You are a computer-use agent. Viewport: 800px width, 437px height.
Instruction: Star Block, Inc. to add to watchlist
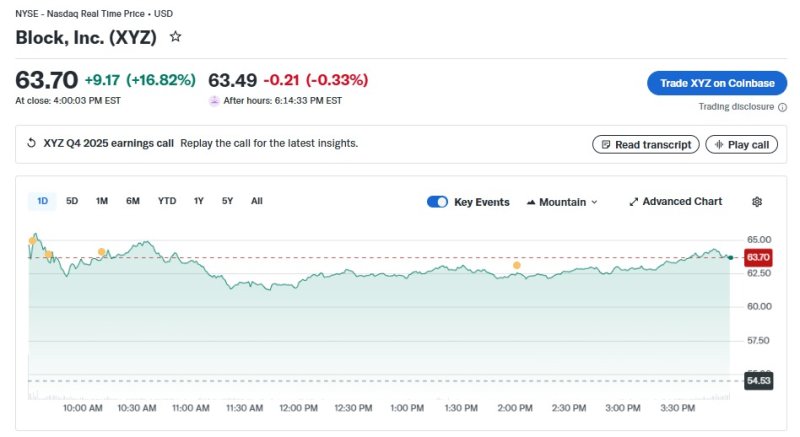point(176,36)
